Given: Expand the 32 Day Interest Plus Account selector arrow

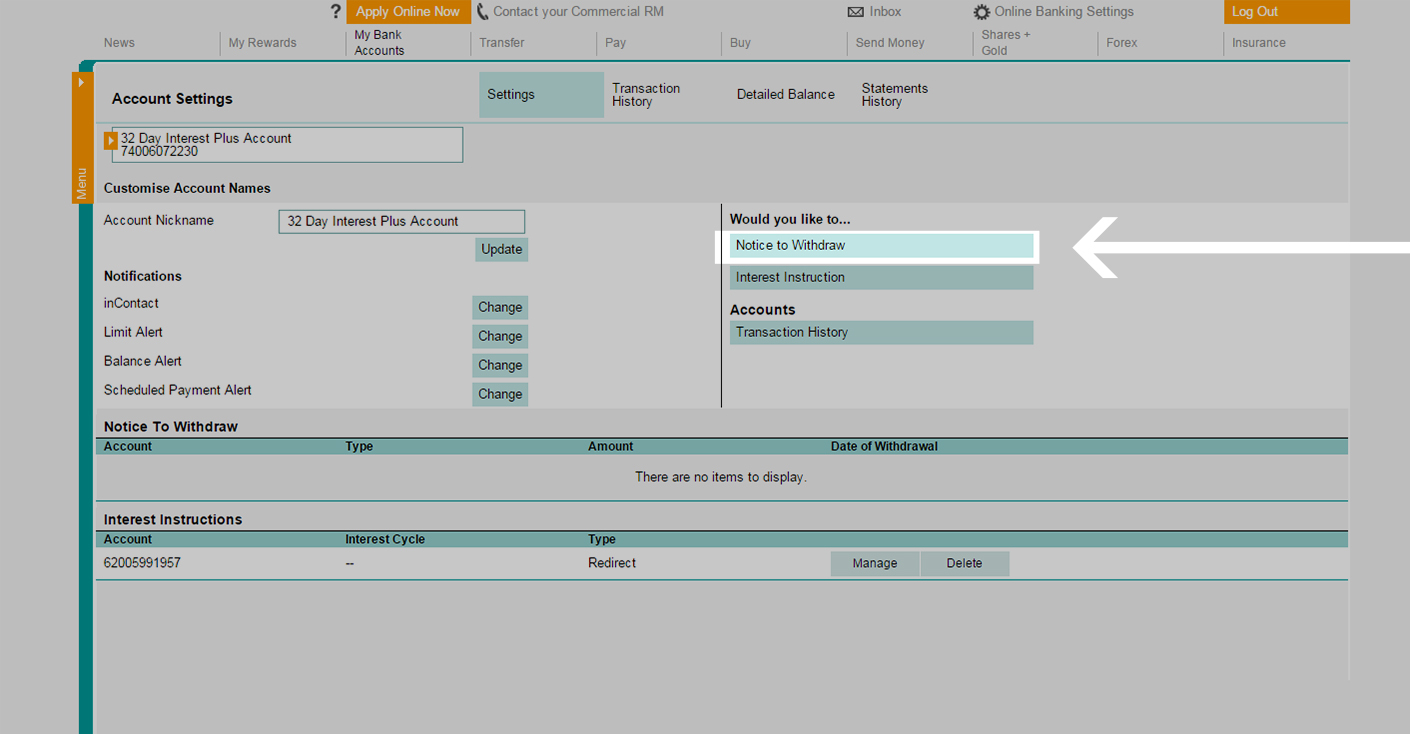Looking at the screenshot, I should click(111, 141).
